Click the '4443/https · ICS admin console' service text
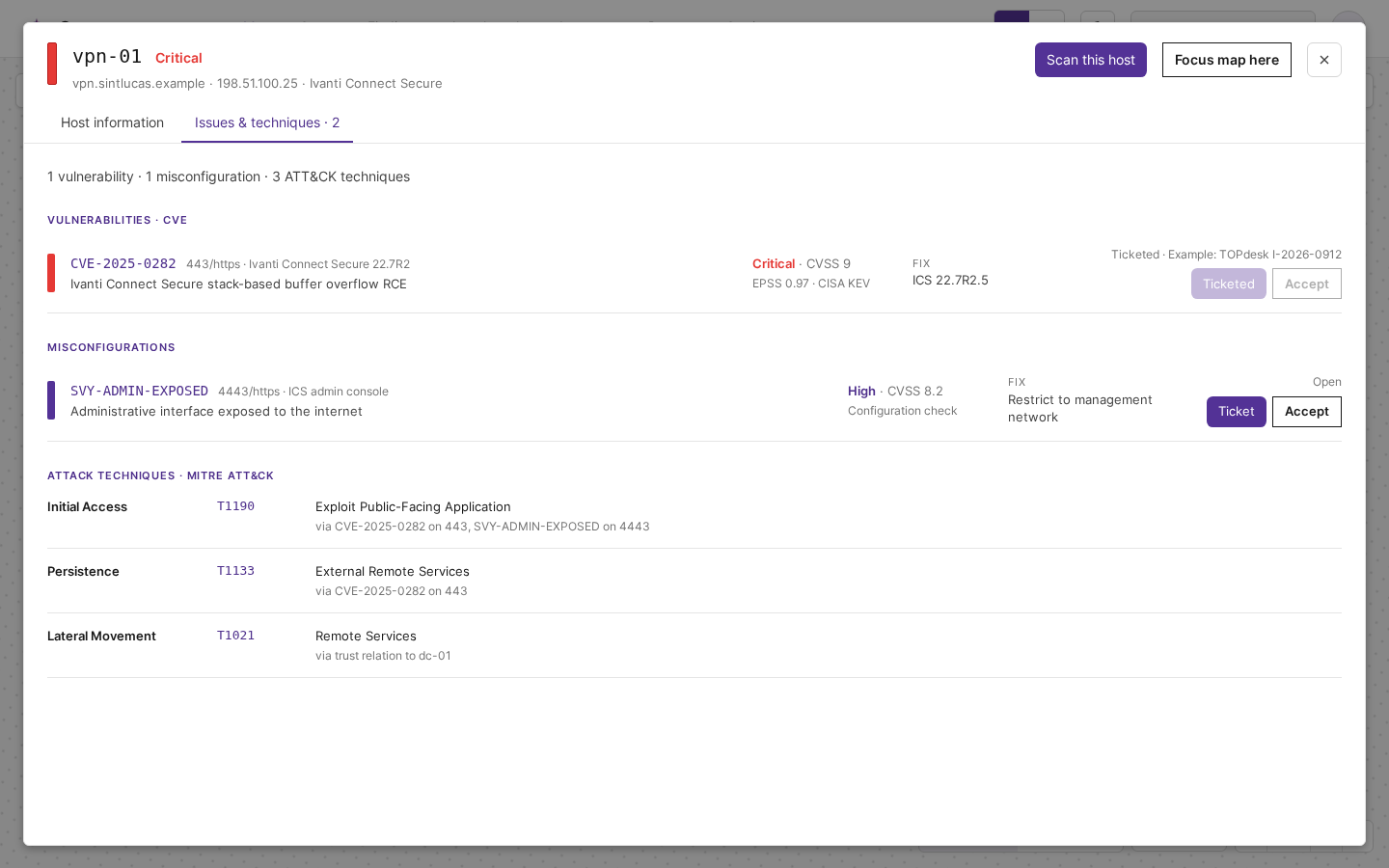This screenshot has width=1389, height=868. [303, 392]
